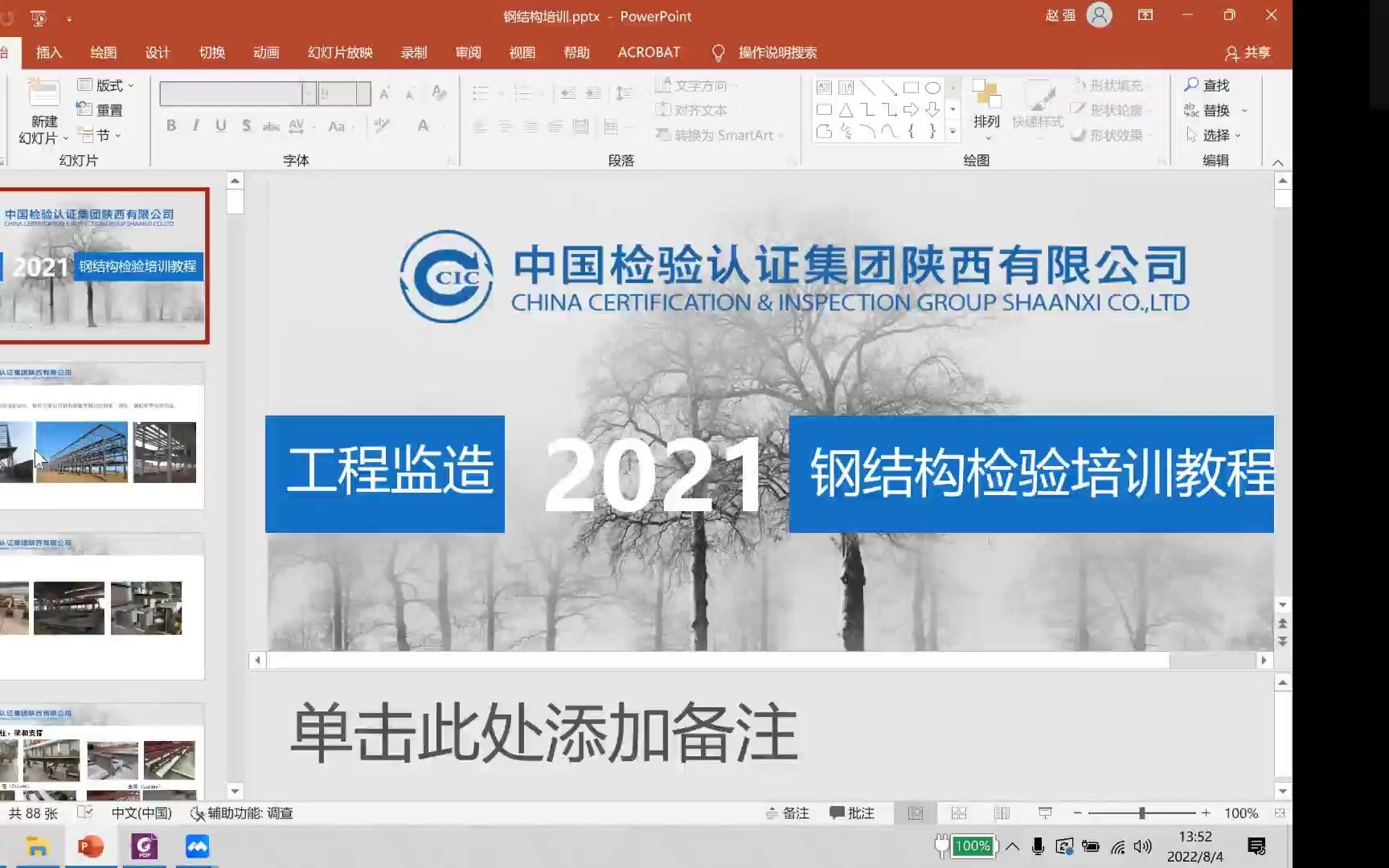Open the Animations (动画) tab
The width and height of the screenshot is (1389, 868).
[x=266, y=52]
